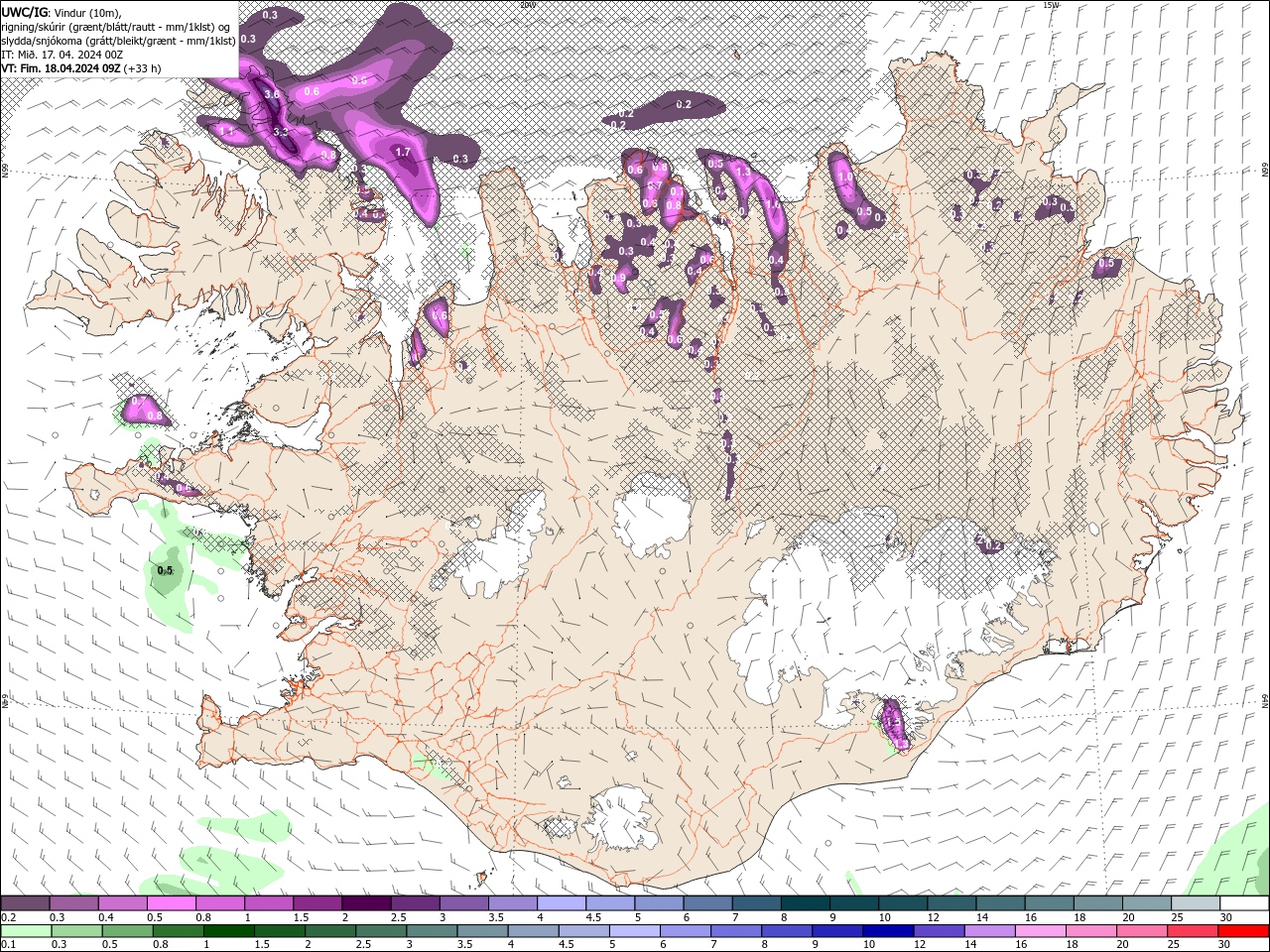Pick the deep navy blue 10 swatch in the rain legend
1270x952 pixels.
tap(887, 931)
